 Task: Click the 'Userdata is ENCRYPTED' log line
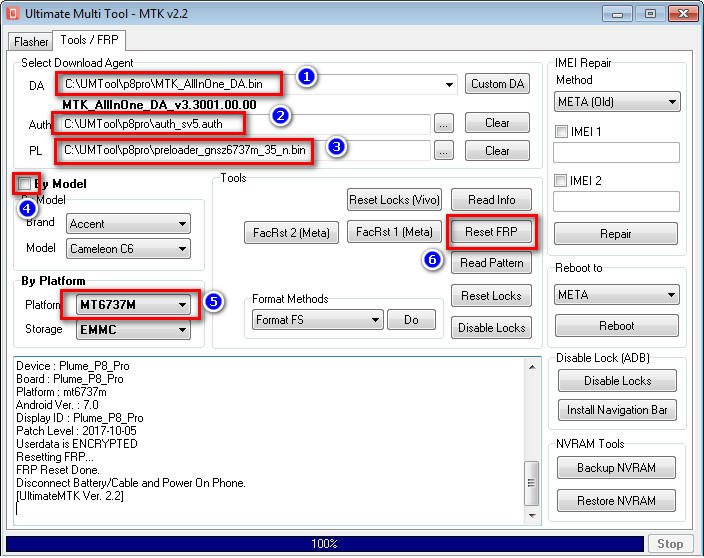(x=77, y=444)
